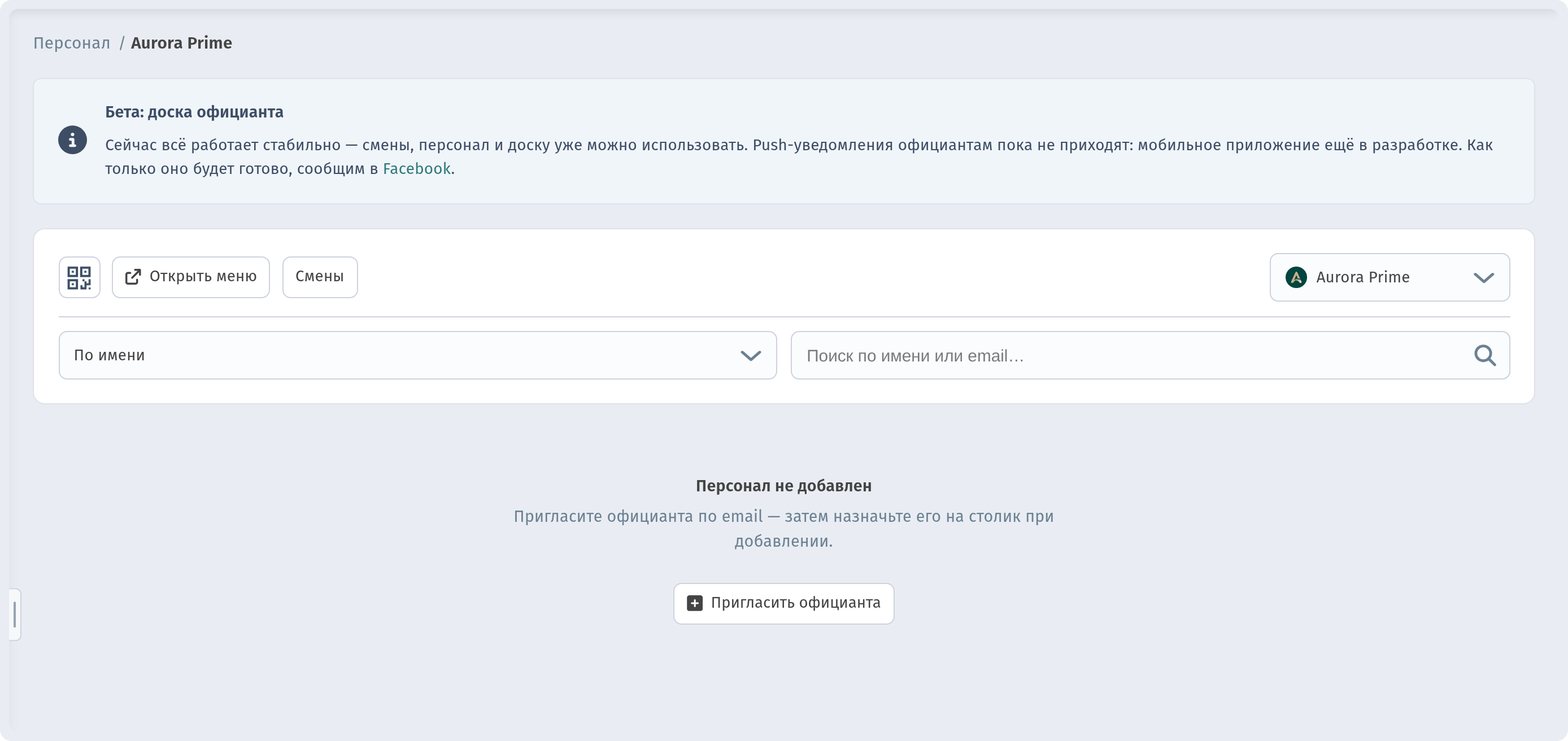
Task: Click 'Aurora Prime' breadcrumb title
Action: pos(181,43)
